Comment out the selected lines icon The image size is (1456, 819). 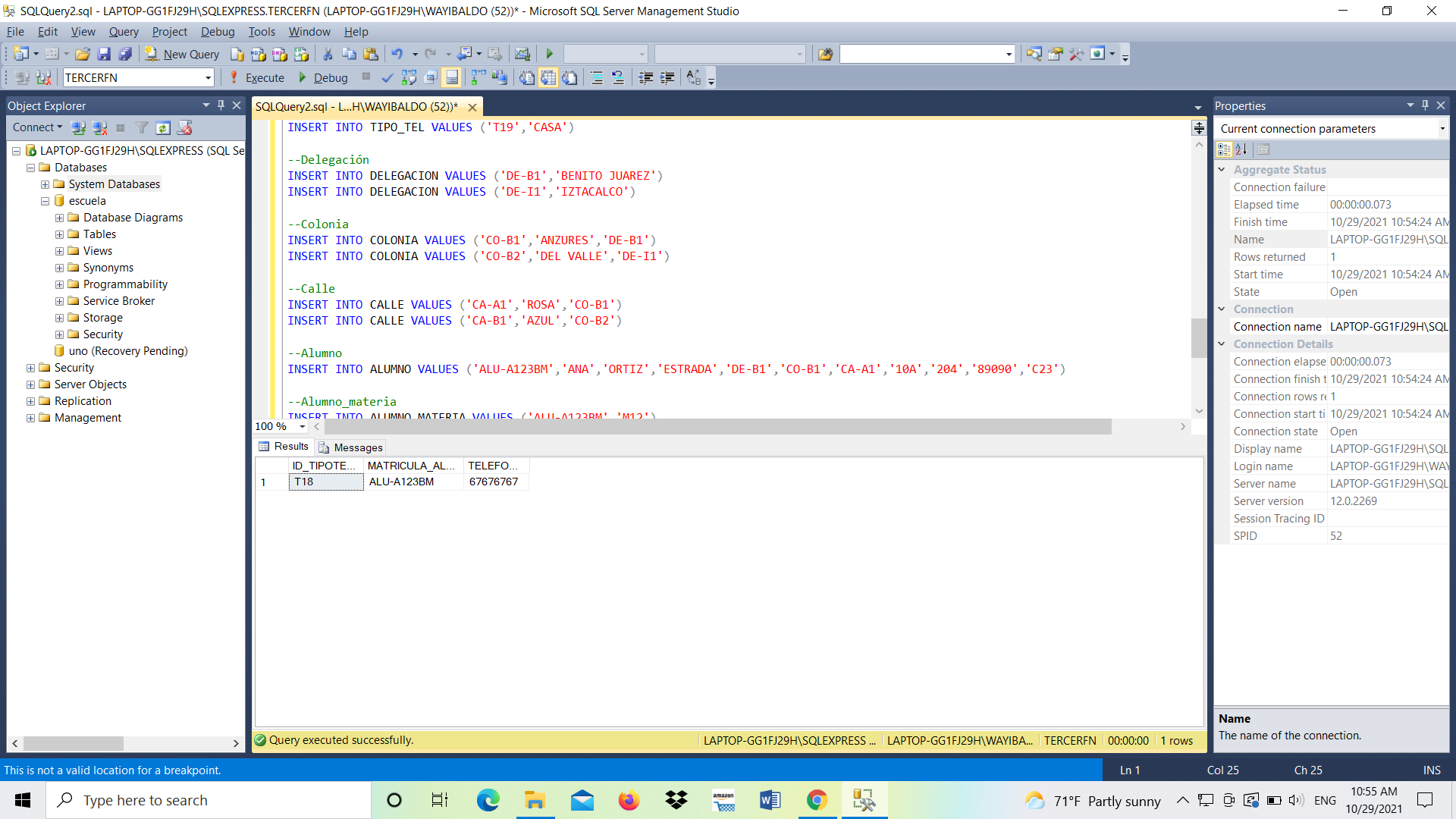(x=597, y=77)
